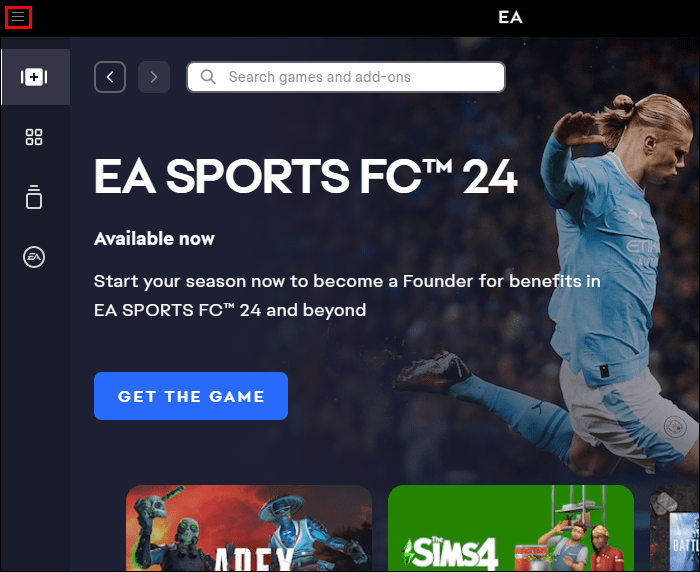Open the hamburger menu in the title bar
Viewport: 700px width, 572px height.
[18, 17]
